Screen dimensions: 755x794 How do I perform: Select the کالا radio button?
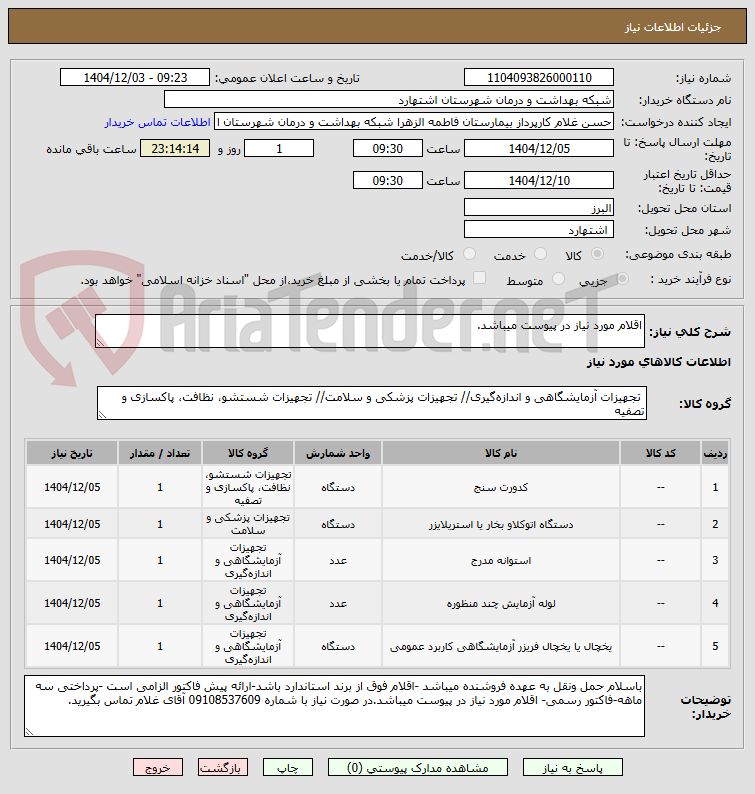coord(598,254)
